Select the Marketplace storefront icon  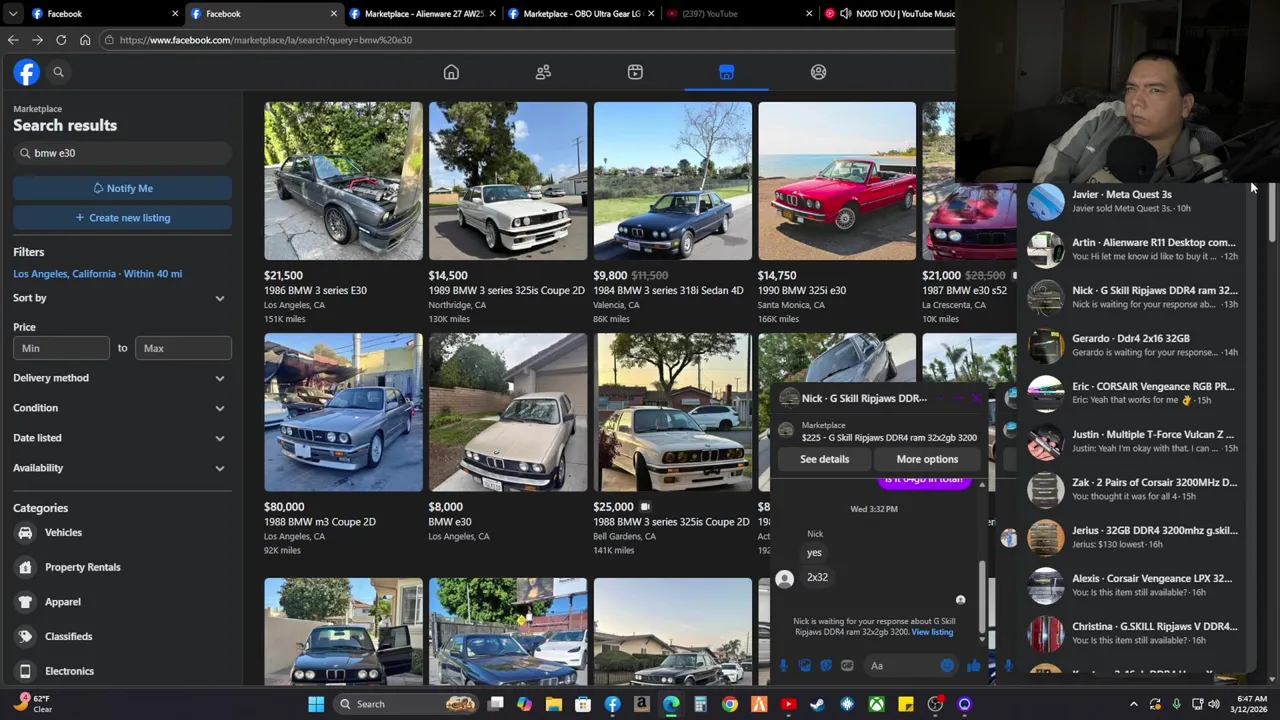point(726,72)
